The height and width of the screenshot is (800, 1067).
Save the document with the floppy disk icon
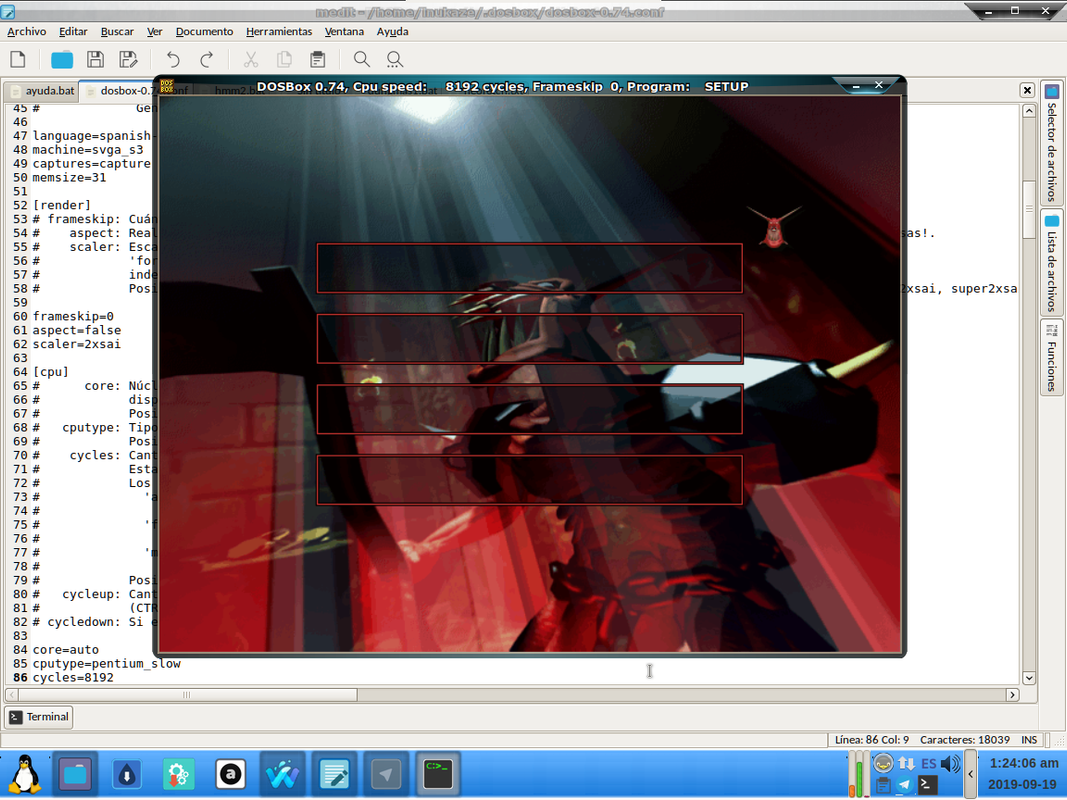[95, 60]
